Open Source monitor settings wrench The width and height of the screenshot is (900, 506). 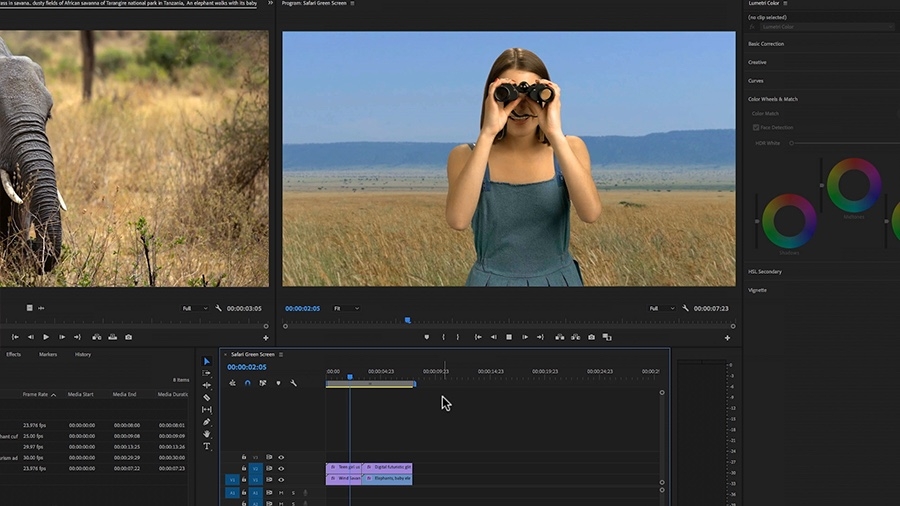219,308
